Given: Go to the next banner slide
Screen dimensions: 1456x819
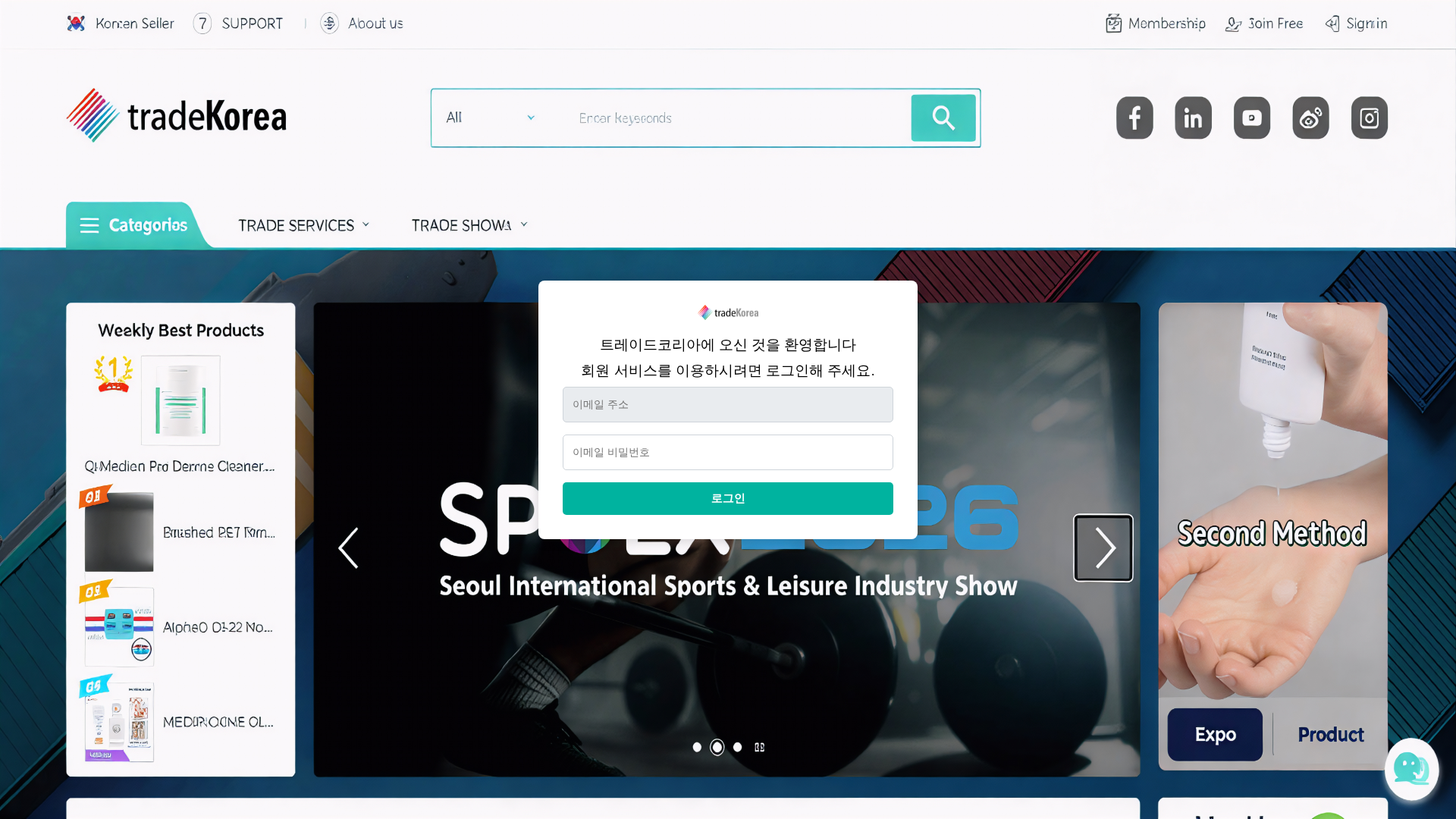Looking at the screenshot, I should pos(1103,548).
